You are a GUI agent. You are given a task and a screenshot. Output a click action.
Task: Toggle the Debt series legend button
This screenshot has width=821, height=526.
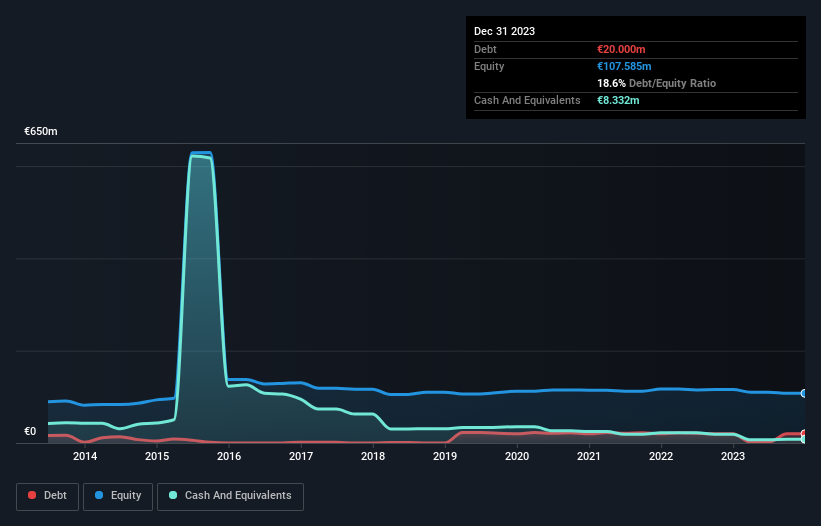click(x=47, y=496)
